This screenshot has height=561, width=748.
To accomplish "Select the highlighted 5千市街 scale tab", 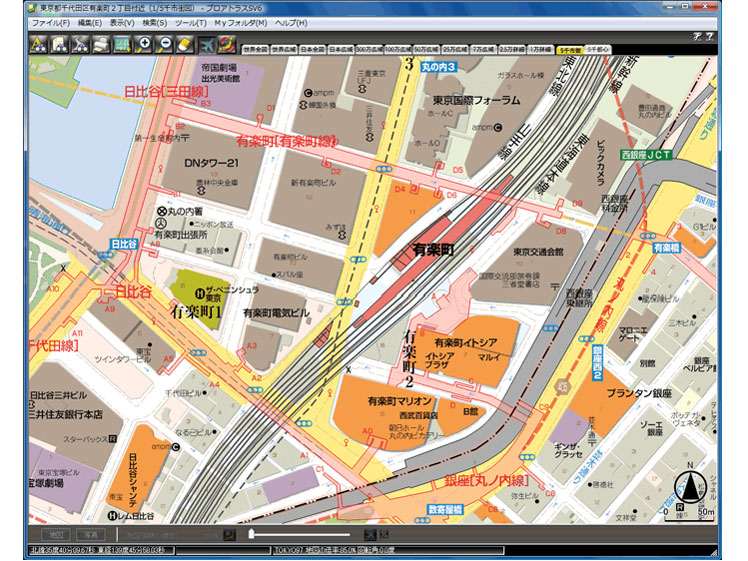I will click(x=570, y=50).
